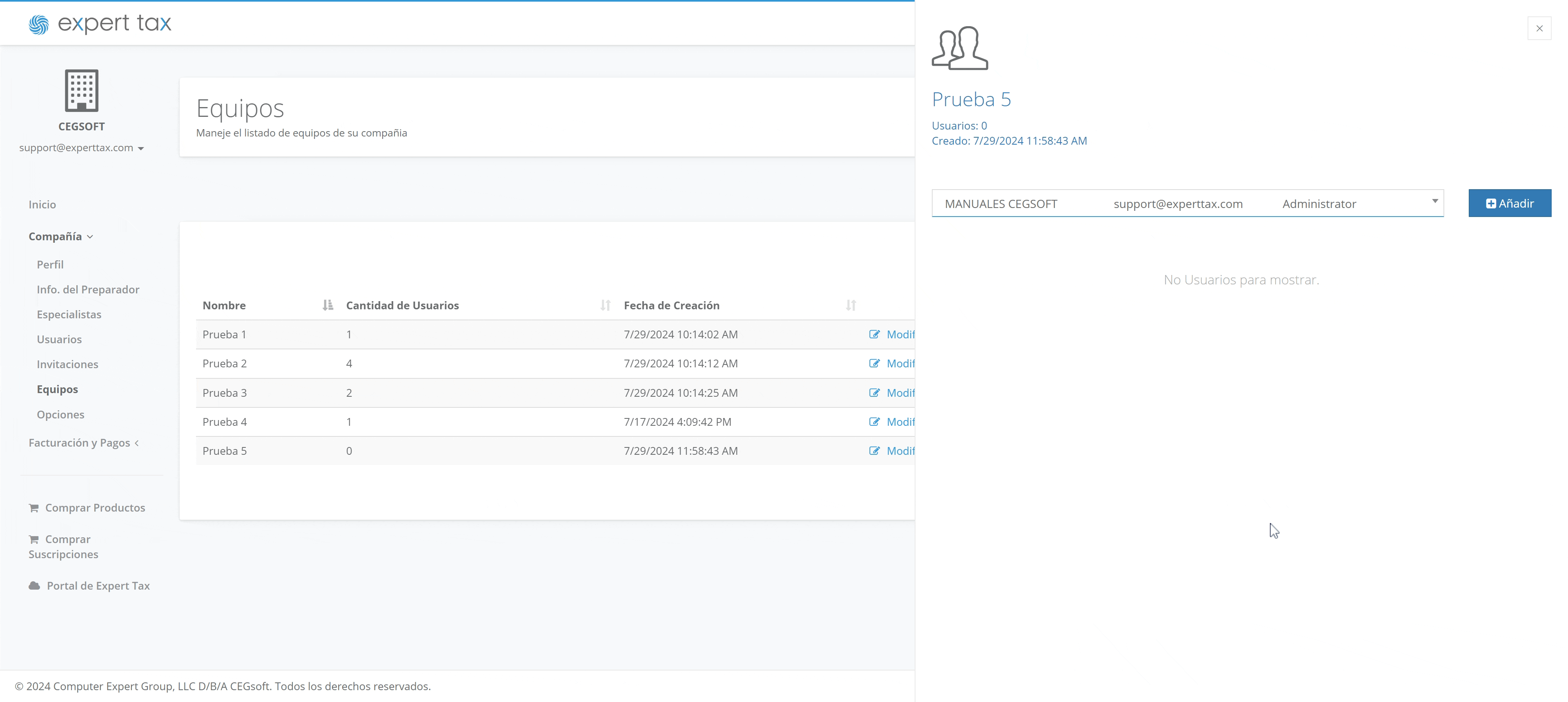Click the CEGSOFT building icon
Viewport: 1568px width, 702px height.
coord(82,90)
